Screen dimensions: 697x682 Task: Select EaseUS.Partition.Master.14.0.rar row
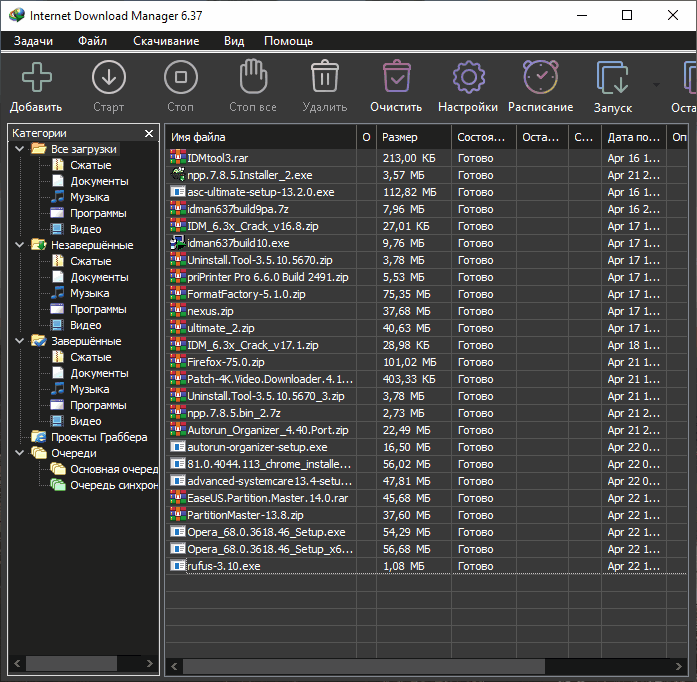427,498
